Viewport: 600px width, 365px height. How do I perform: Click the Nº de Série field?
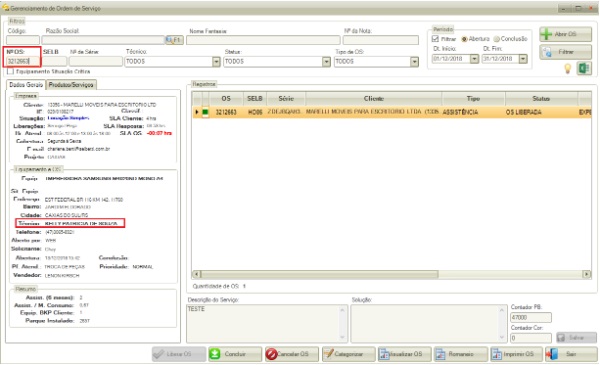point(96,61)
